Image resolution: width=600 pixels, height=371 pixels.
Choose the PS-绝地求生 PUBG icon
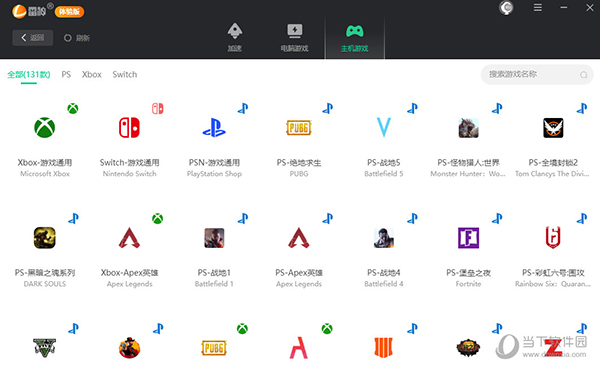pyautogui.click(x=299, y=127)
